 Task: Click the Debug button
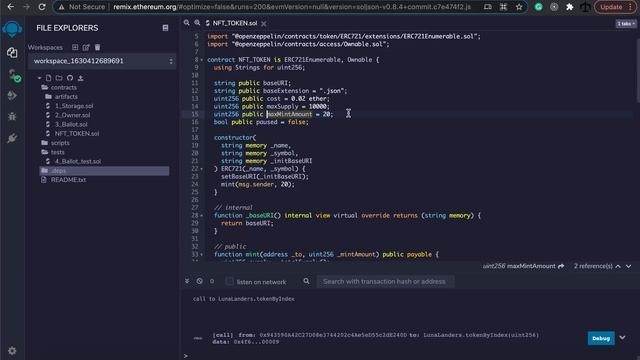[x=601, y=338]
